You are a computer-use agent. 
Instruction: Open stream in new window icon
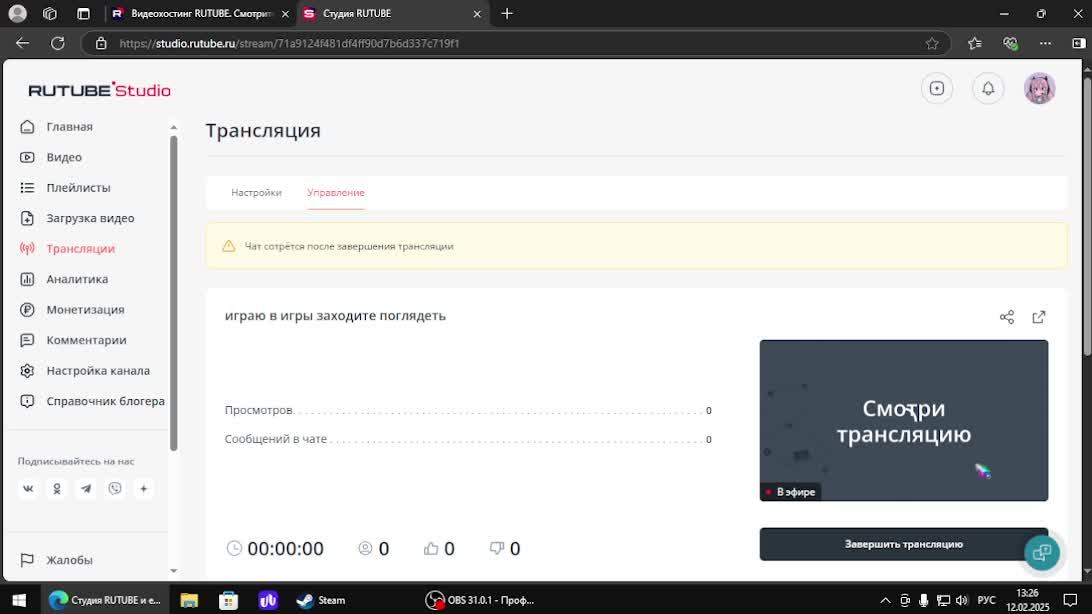click(1038, 317)
